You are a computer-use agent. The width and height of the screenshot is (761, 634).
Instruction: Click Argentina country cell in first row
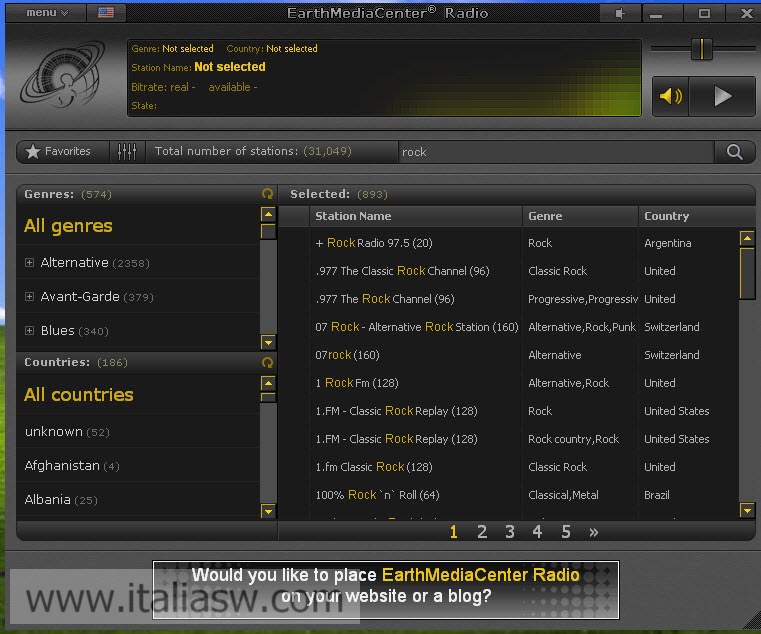pos(667,243)
